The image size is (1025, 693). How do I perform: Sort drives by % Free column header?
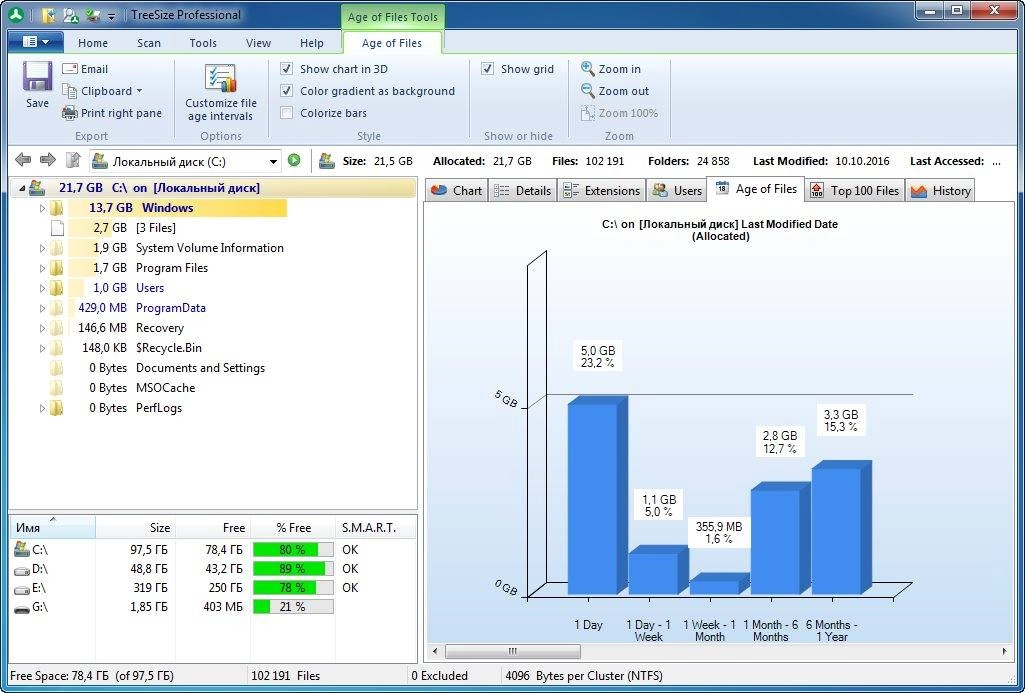point(293,528)
